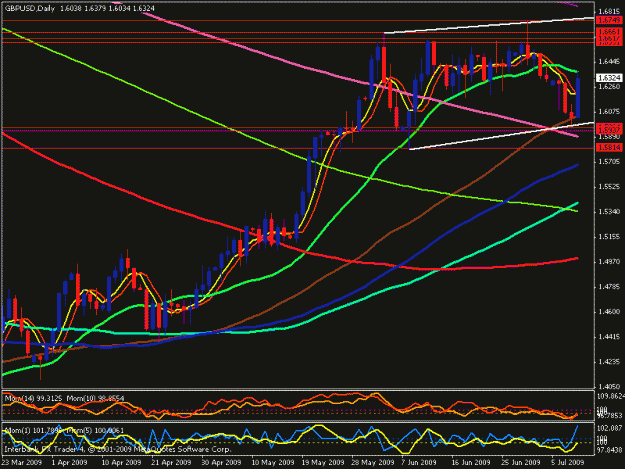
Task: Click the Mom(1) 101.7895 indicator label
Action: [x=33, y=431]
